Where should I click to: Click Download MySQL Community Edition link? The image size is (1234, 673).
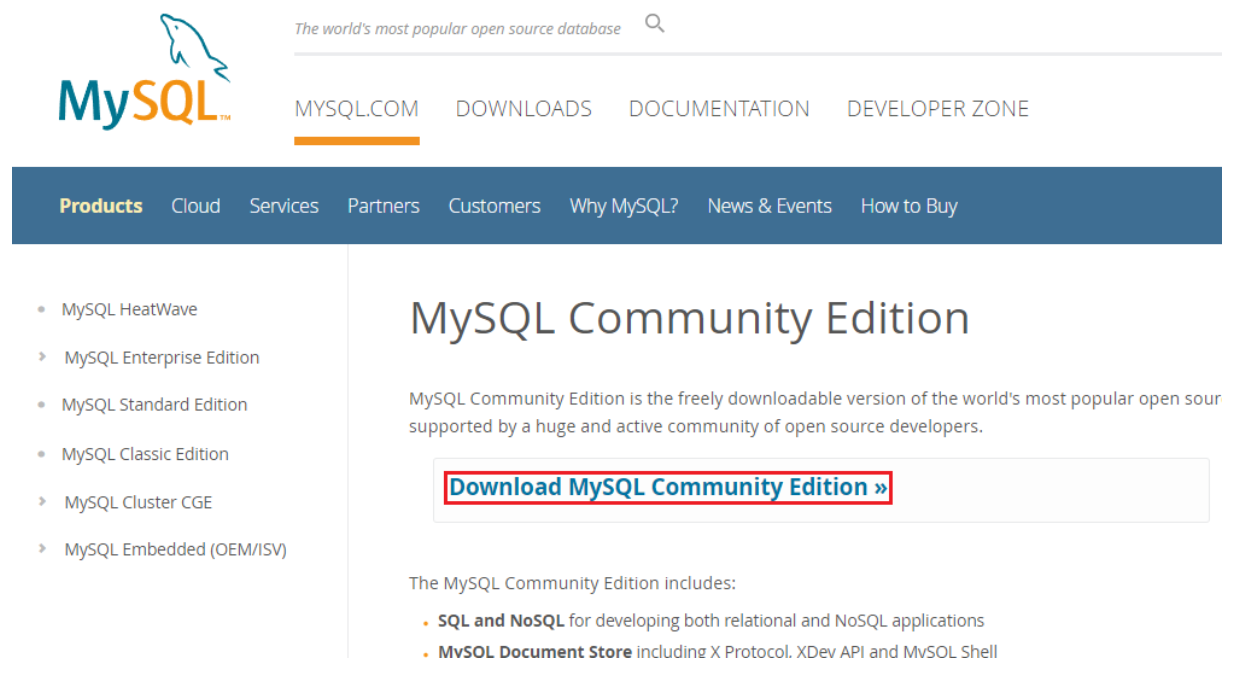668,487
